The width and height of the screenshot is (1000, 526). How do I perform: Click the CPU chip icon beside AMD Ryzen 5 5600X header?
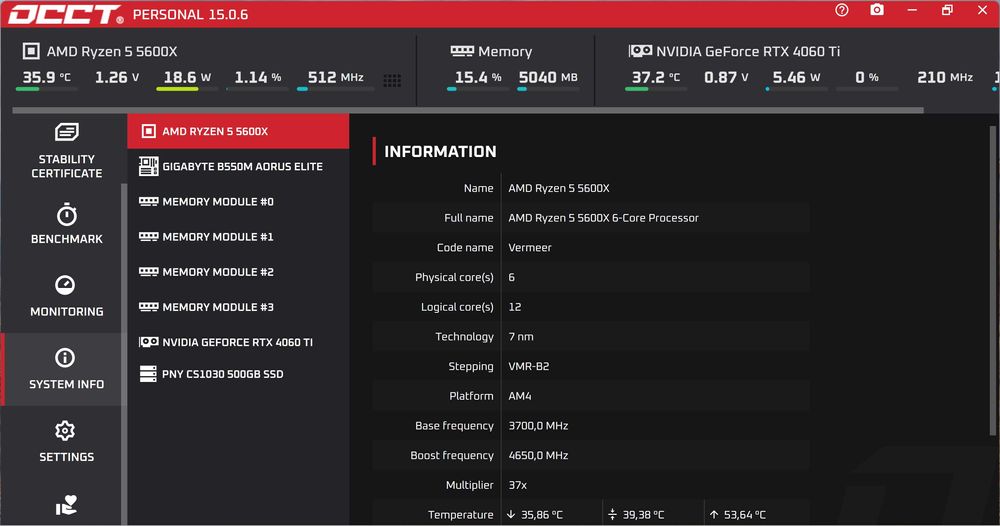click(x=31, y=51)
